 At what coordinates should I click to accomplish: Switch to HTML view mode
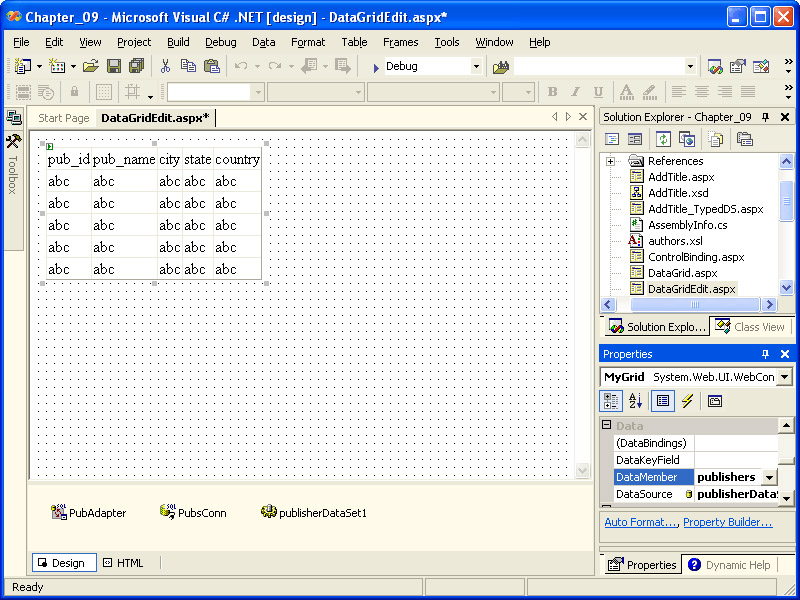tap(124, 563)
